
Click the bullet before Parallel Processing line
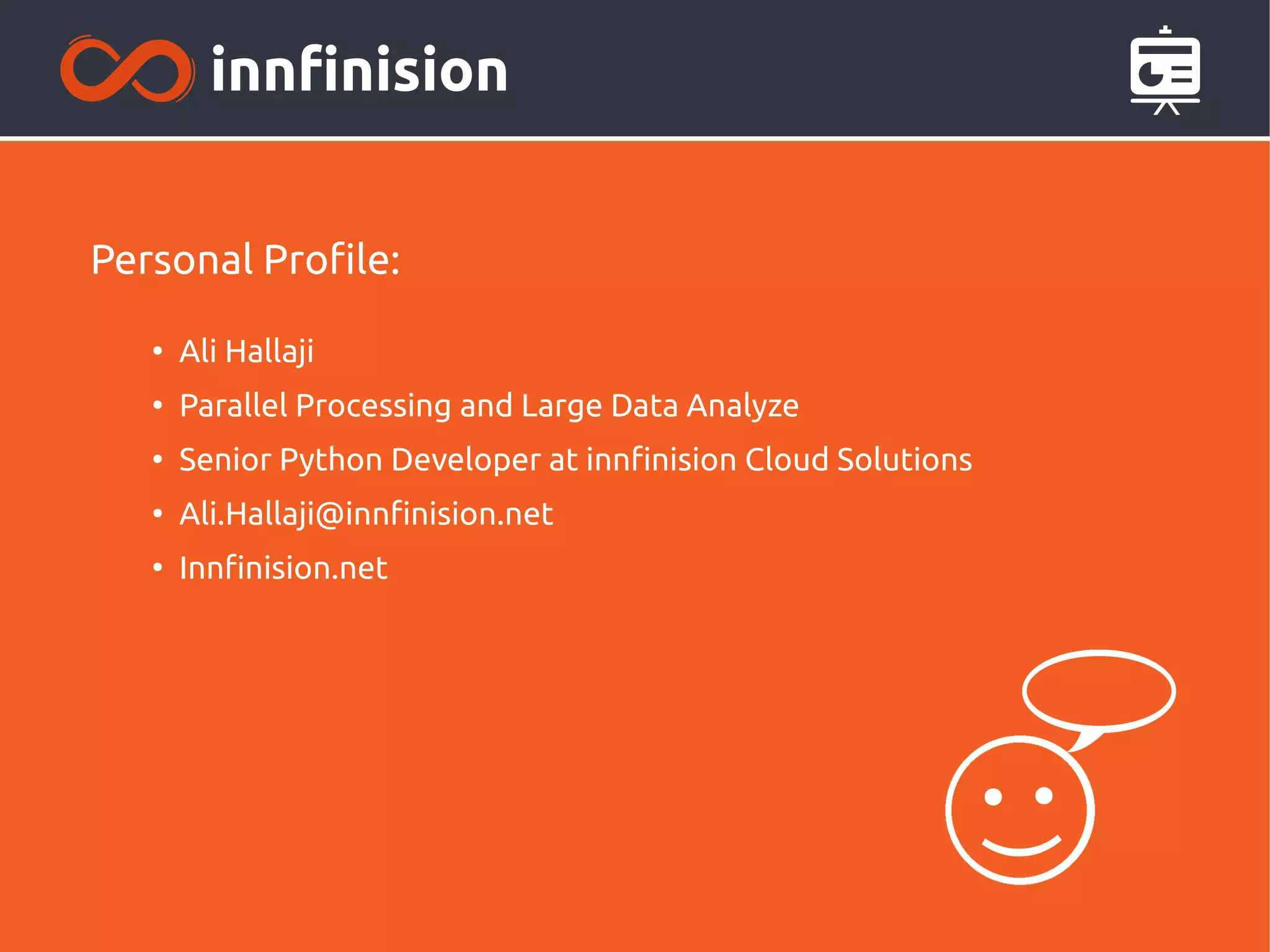158,406
